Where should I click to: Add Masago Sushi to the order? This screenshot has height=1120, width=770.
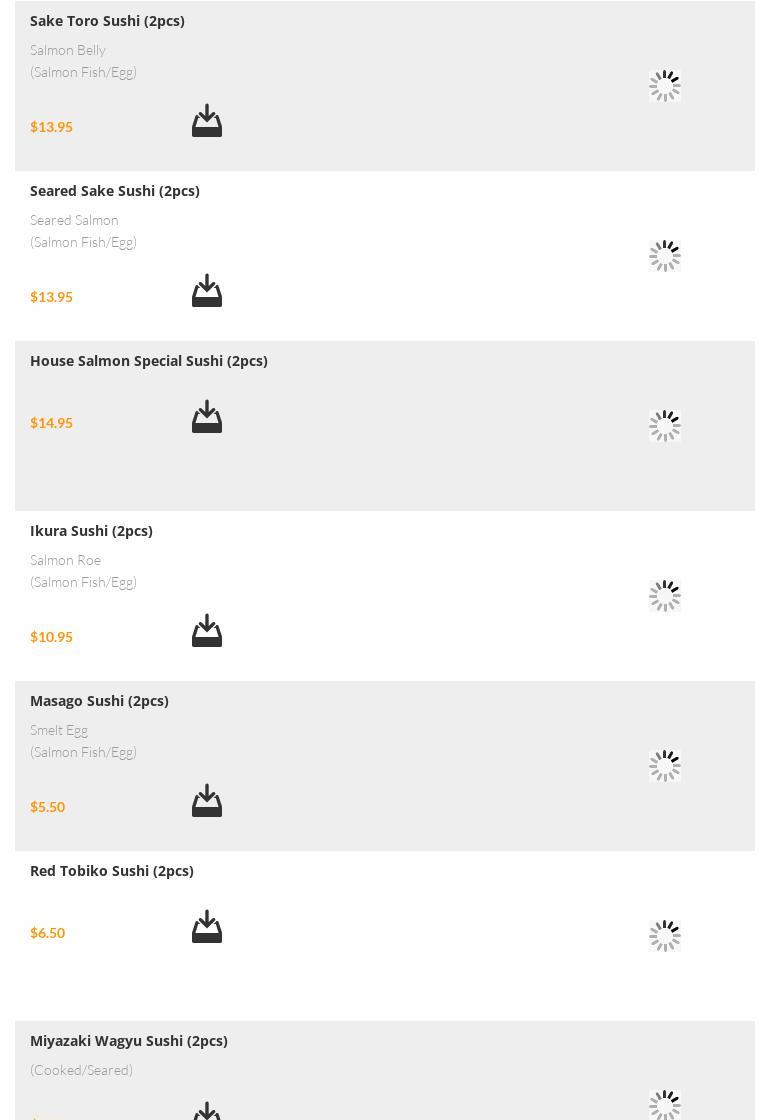click(207, 801)
